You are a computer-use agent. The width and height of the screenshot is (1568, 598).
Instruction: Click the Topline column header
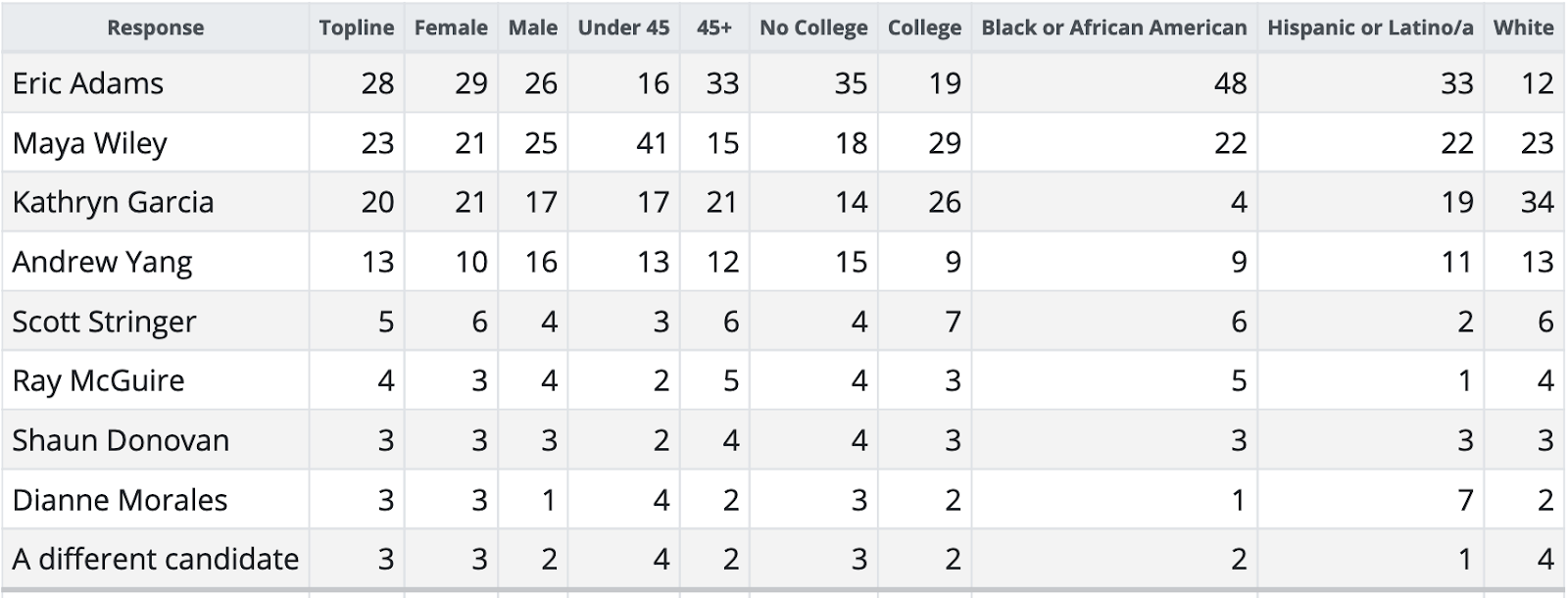coord(356,27)
